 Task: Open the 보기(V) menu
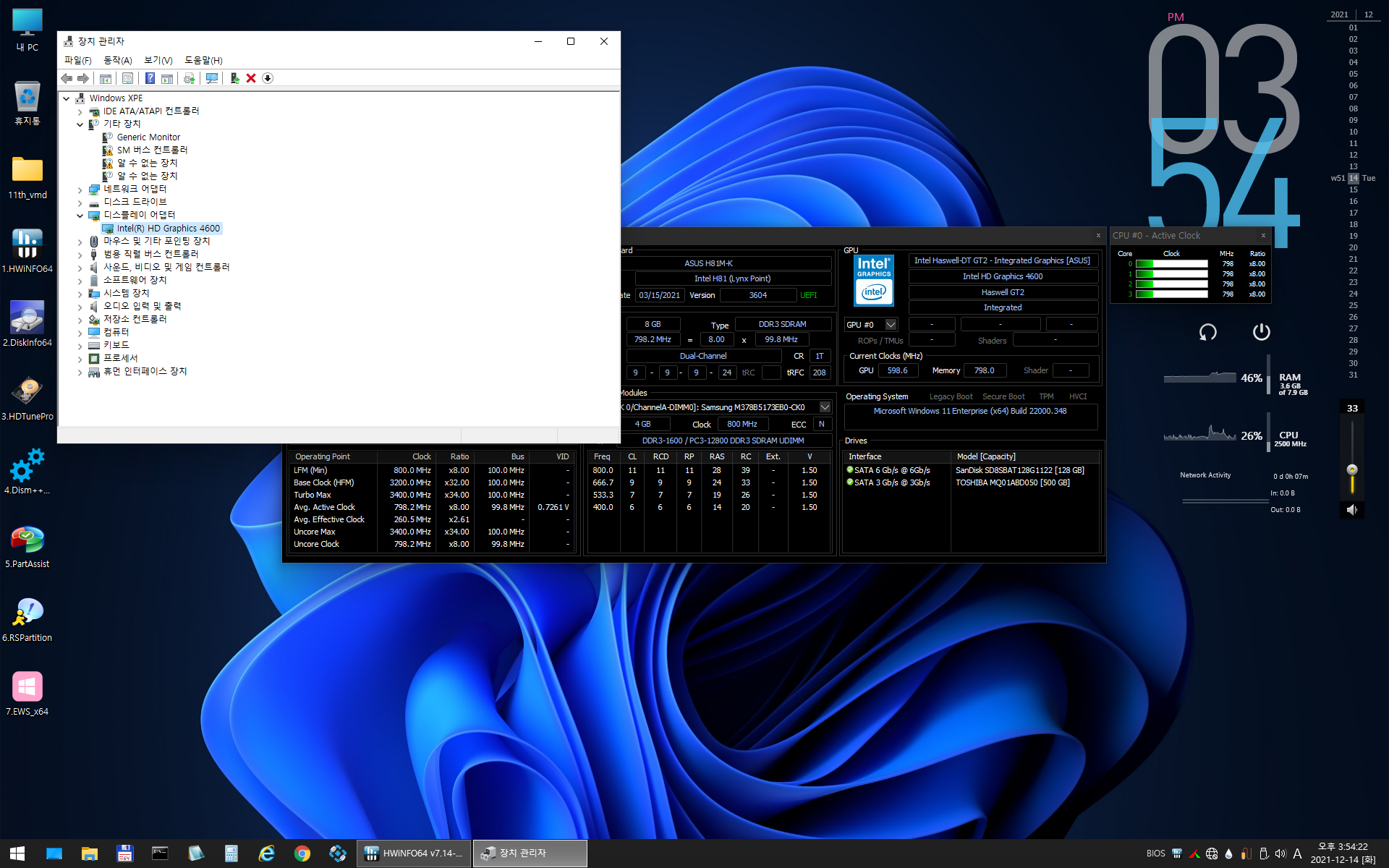pos(158,60)
